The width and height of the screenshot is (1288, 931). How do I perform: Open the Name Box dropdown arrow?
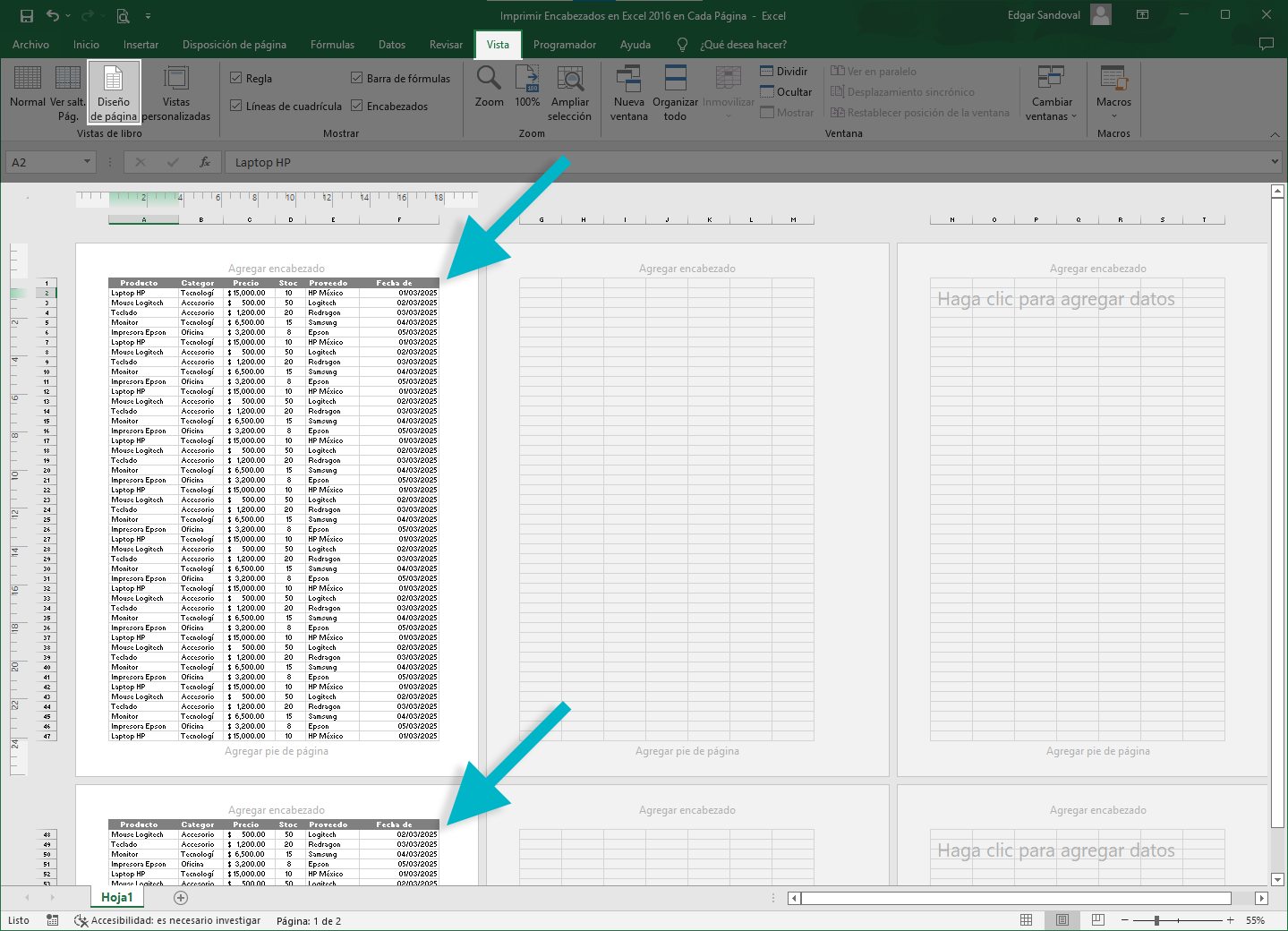[87, 162]
